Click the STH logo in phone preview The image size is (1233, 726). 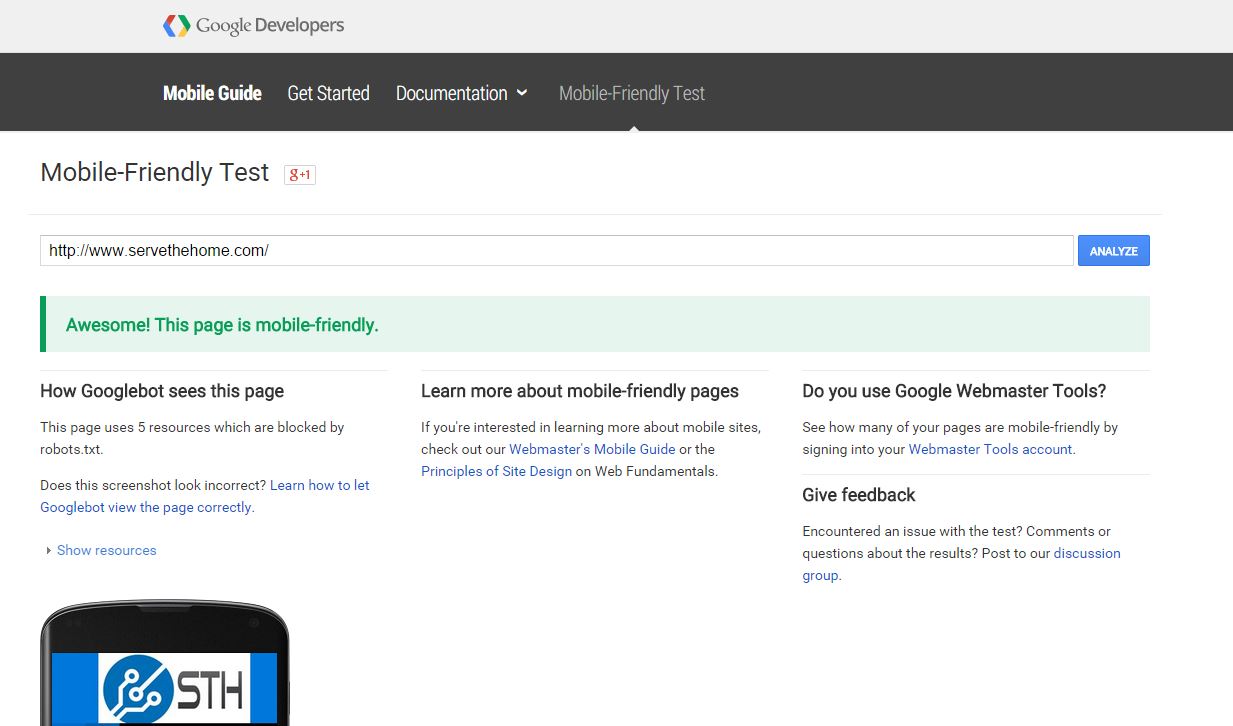click(x=176, y=688)
